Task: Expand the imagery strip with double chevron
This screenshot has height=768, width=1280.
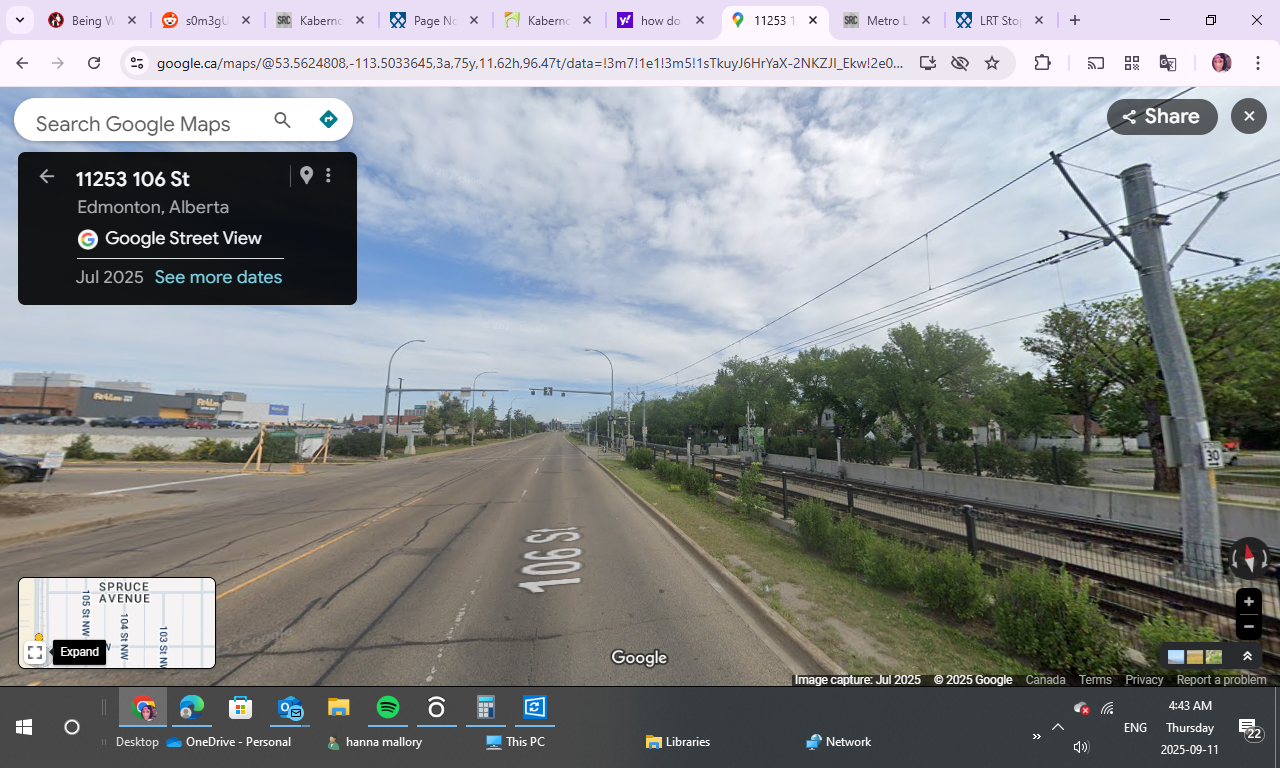Action: pos(1247,657)
